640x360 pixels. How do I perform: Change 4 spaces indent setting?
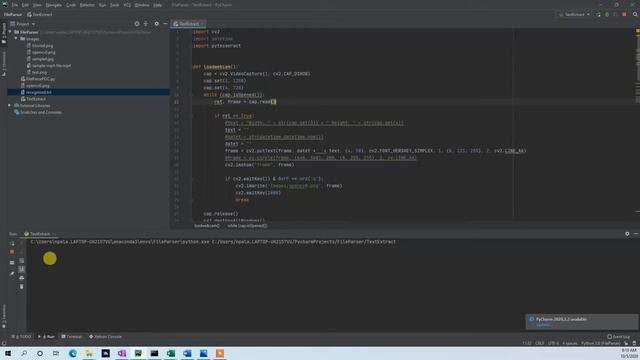click(570, 343)
